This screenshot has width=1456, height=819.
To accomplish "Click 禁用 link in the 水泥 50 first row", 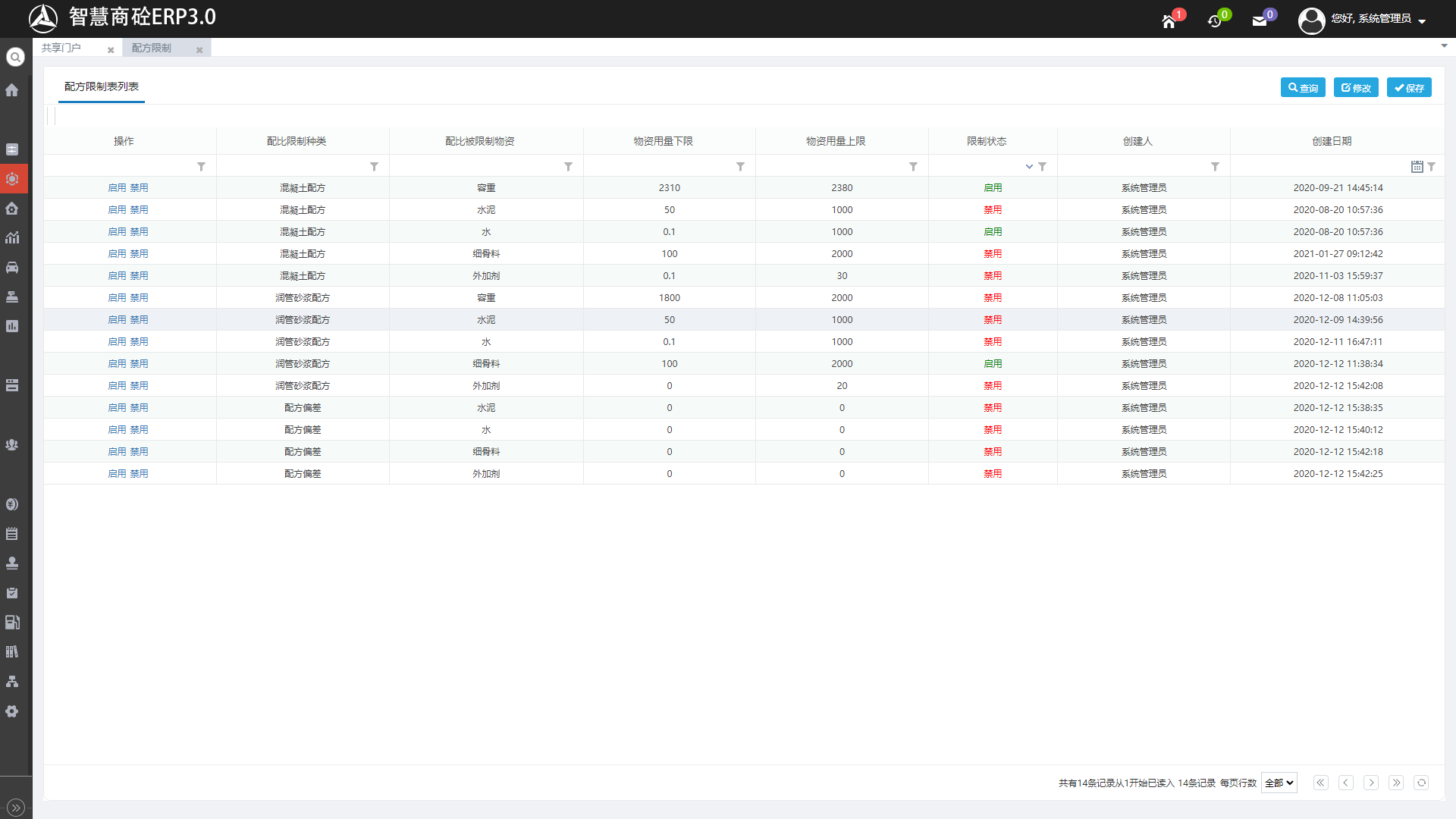I will click(139, 210).
